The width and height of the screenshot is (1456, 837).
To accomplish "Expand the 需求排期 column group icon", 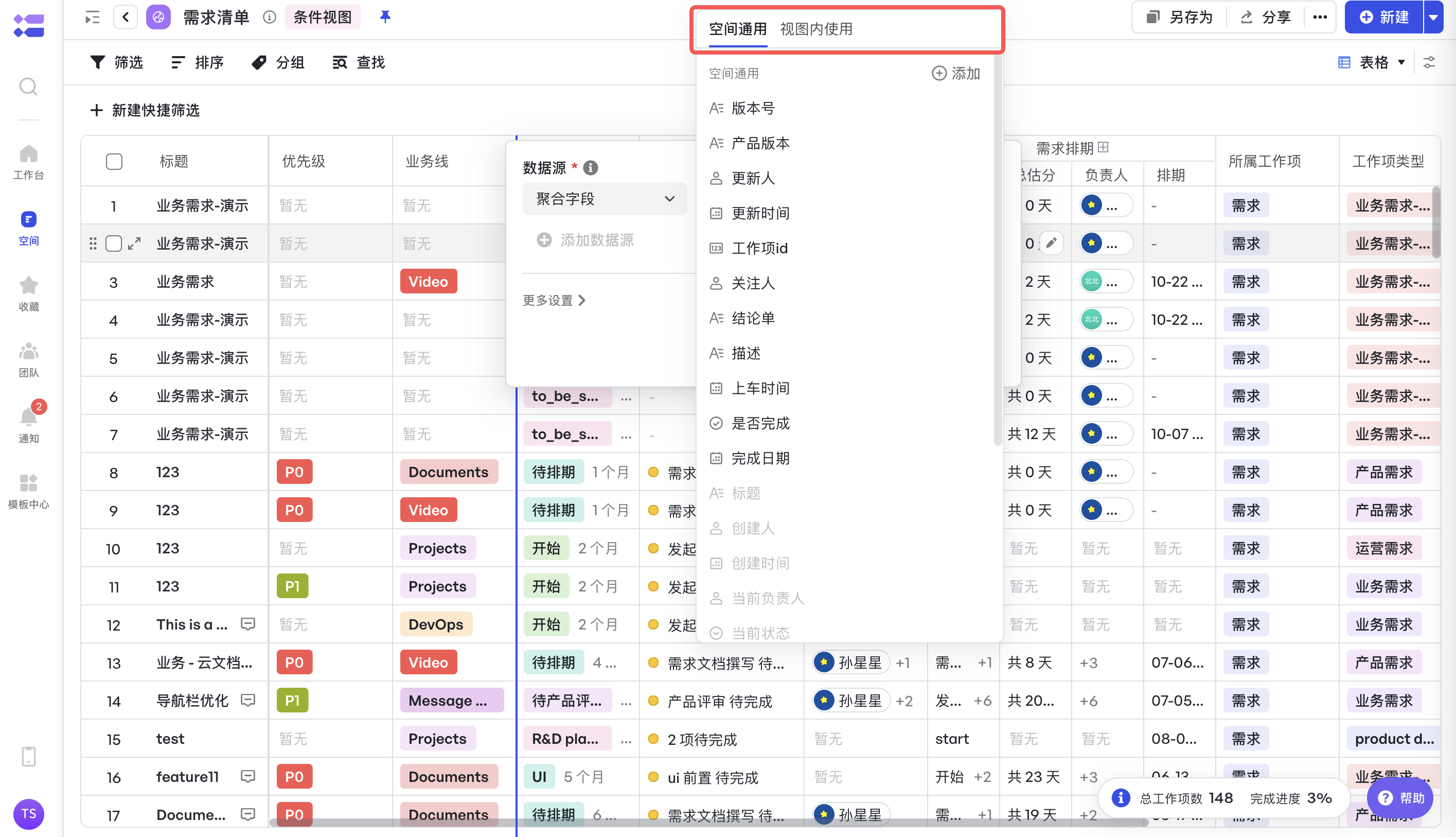I will click(x=1103, y=148).
